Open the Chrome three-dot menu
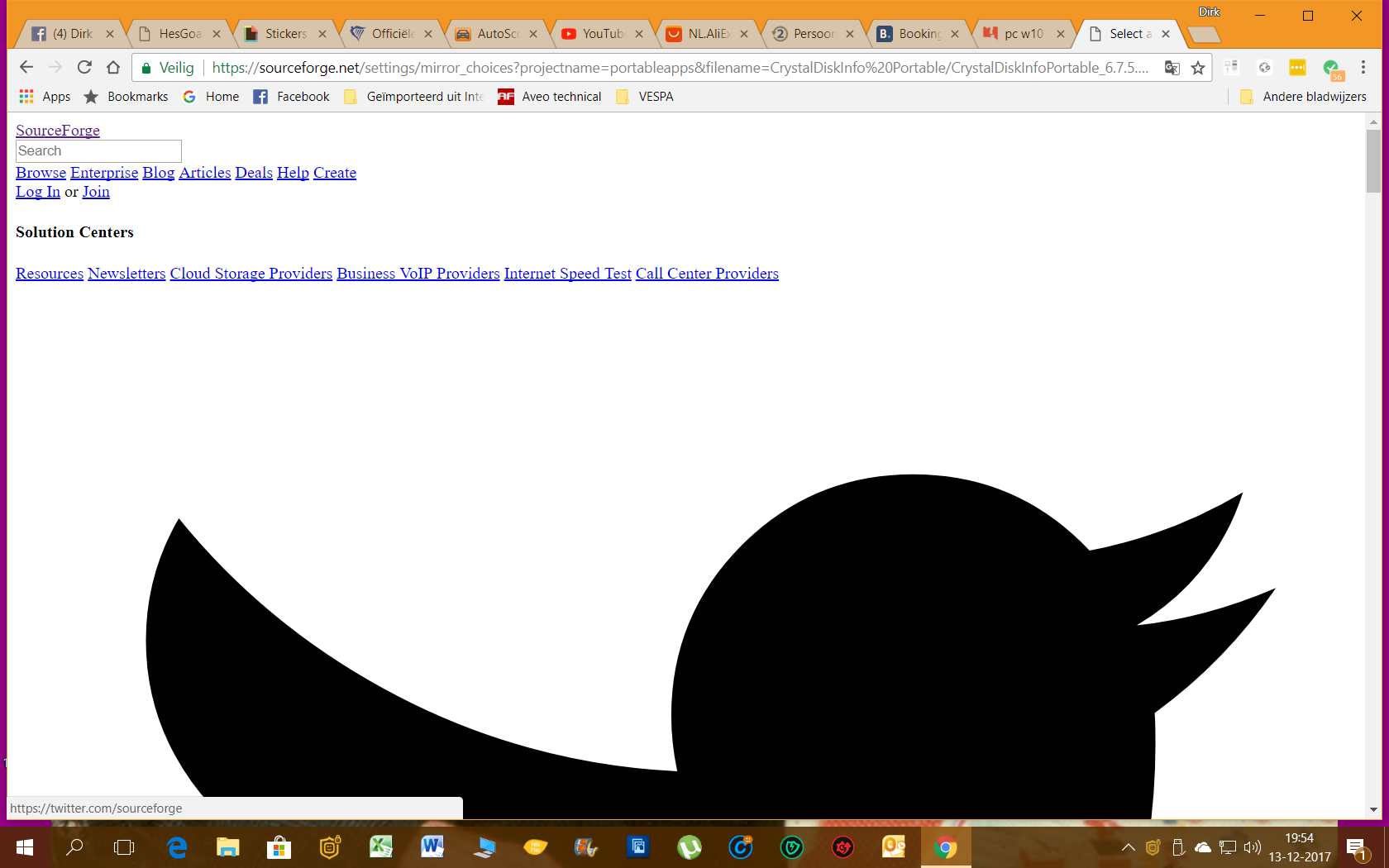This screenshot has width=1389, height=868. click(x=1363, y=68)
